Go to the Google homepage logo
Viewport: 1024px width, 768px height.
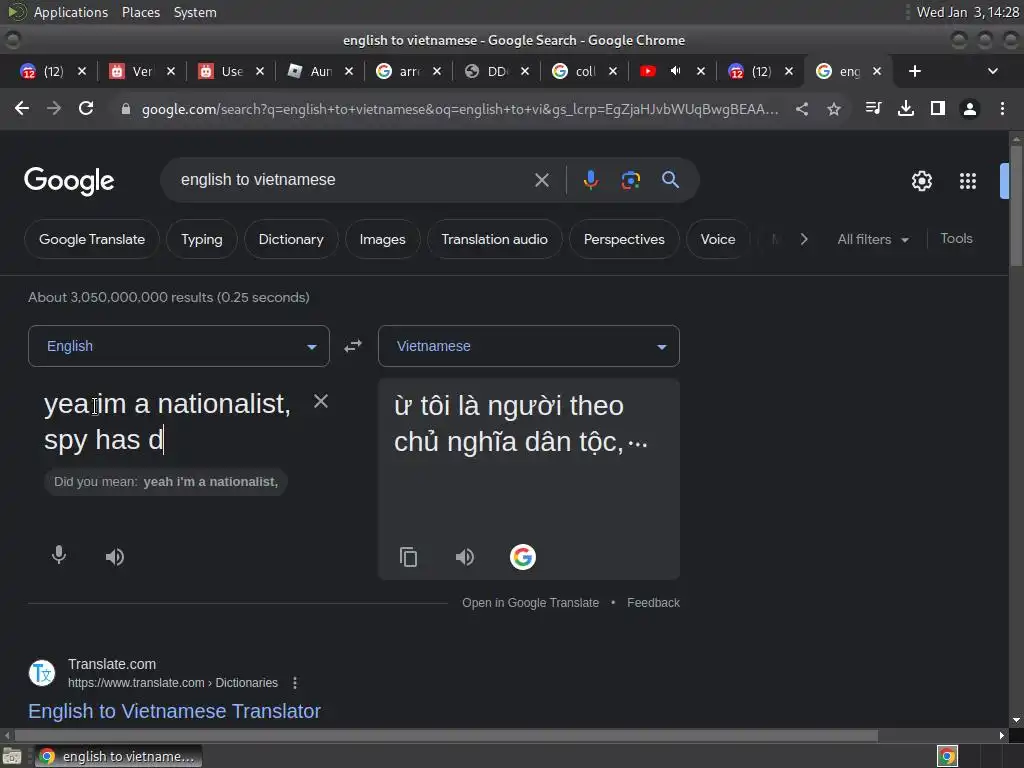coord(69,181)
